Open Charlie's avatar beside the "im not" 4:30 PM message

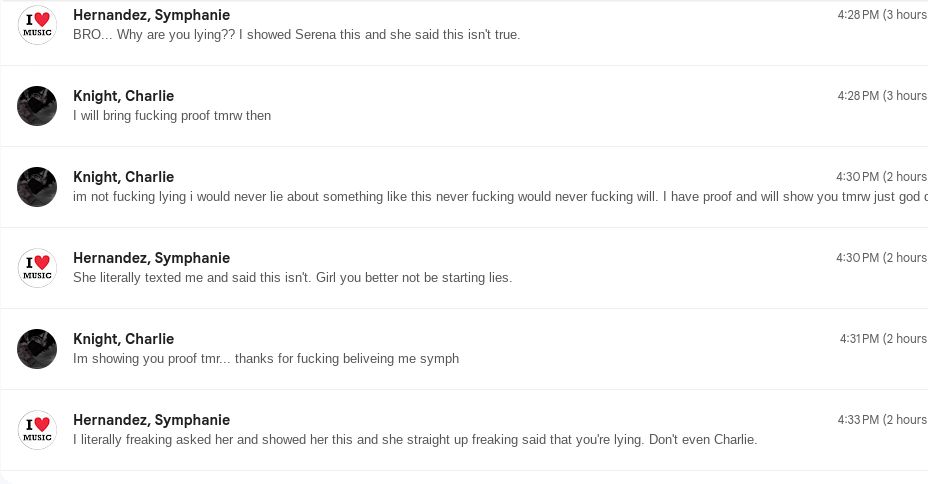[37, 187]
